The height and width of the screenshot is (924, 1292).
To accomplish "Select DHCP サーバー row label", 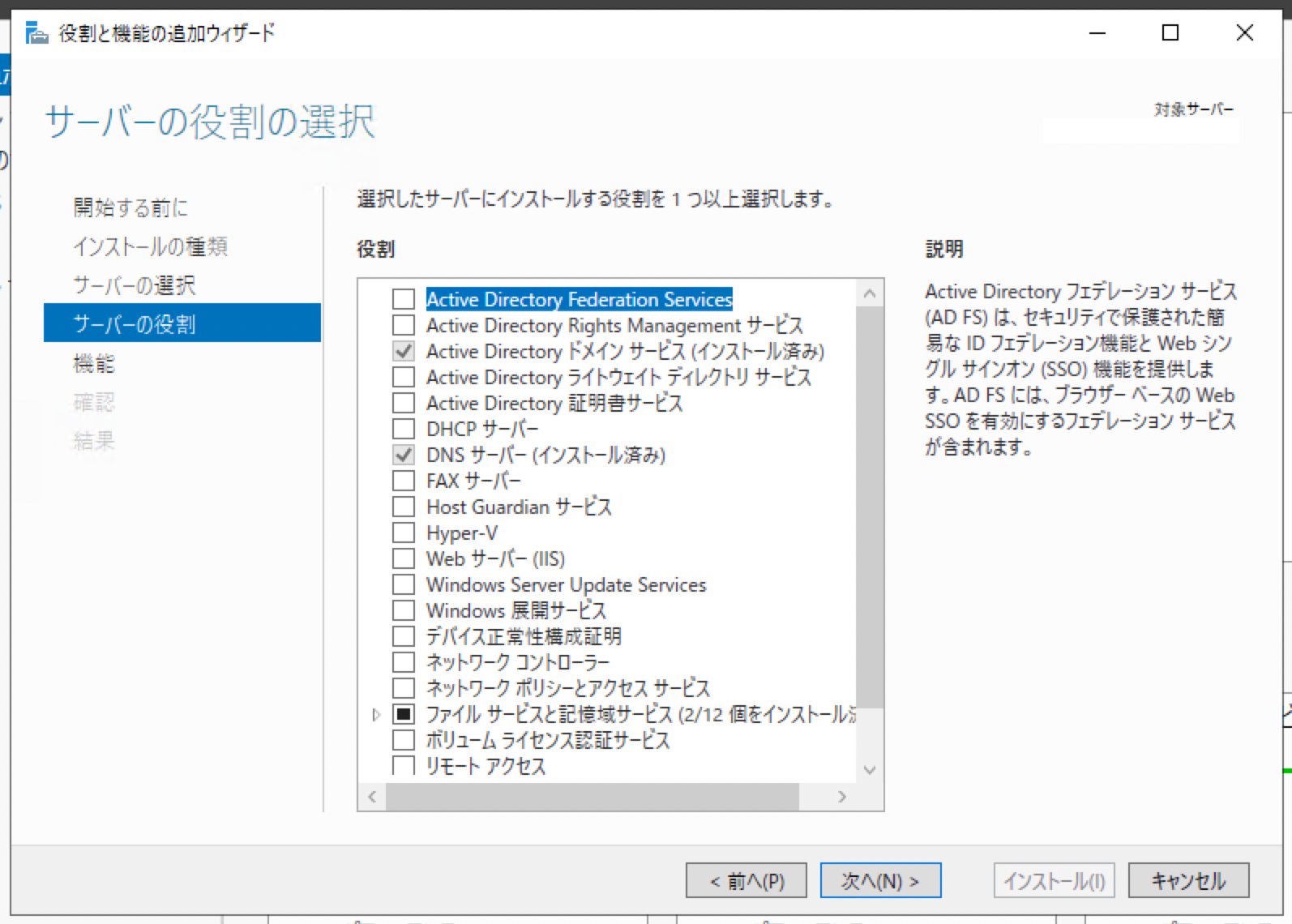I will 482,429.
